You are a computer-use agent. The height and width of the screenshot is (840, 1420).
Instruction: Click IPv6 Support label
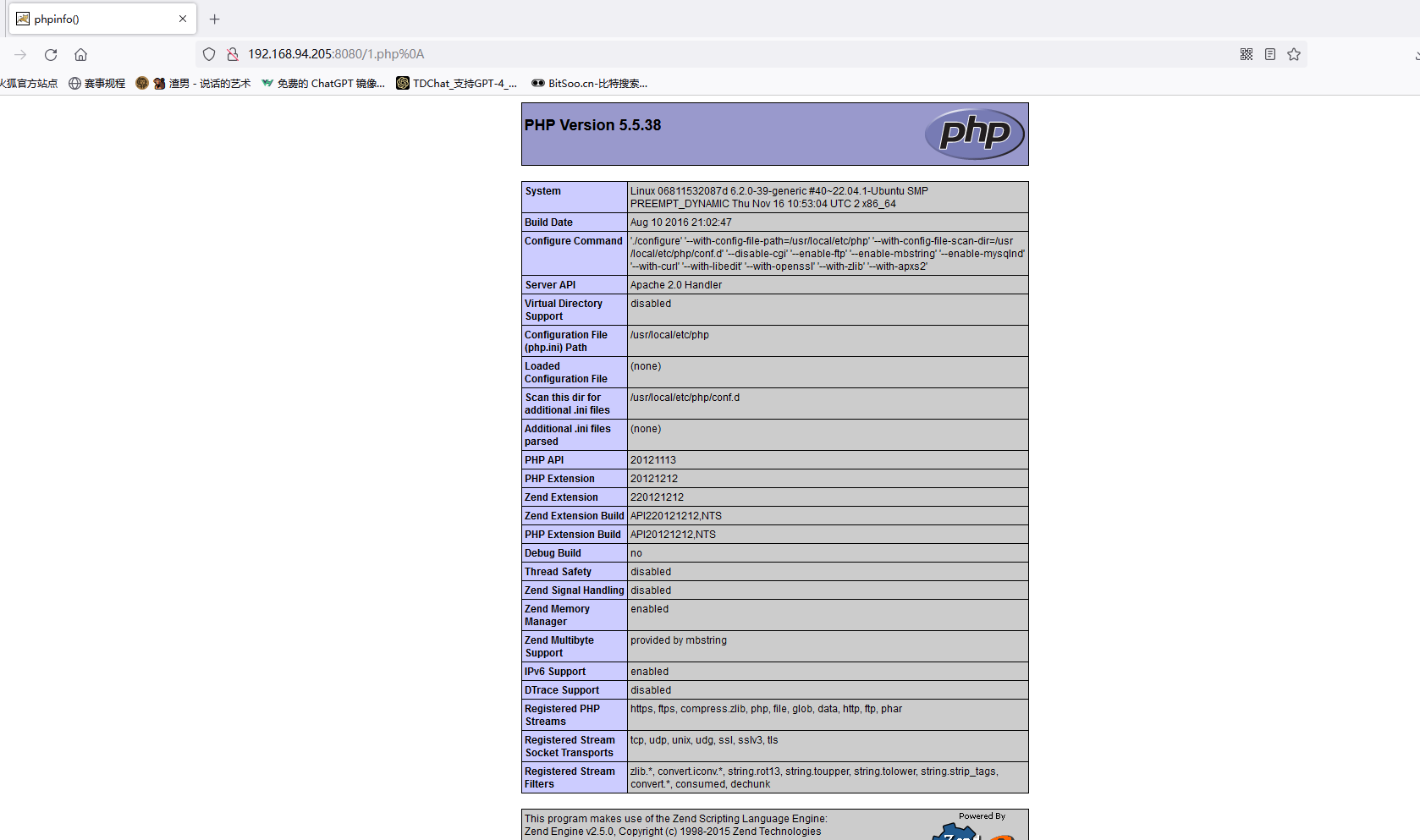pos(555,672)
